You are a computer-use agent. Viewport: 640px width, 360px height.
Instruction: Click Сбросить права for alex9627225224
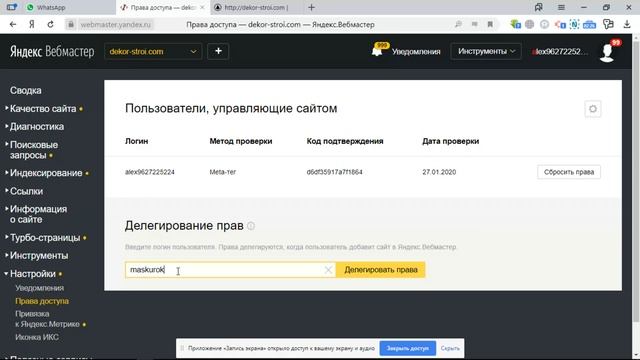coord(569,172)
